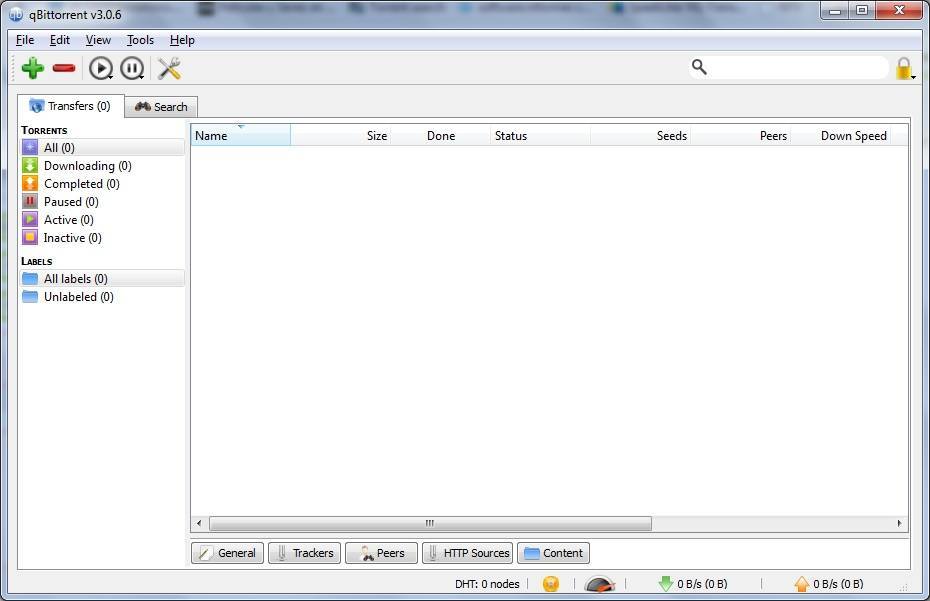Open Options via the wrench tool icon
The height and width of the screenshot is (601, 930).
(x=168, y=68)
